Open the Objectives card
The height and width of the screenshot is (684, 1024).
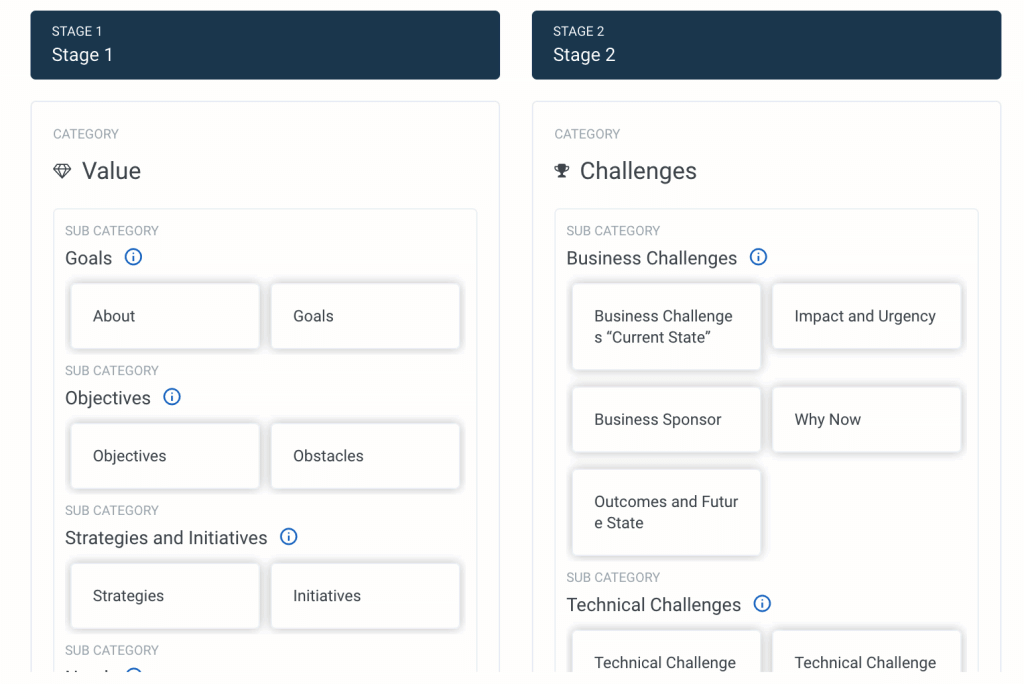(x=165, y=456)
